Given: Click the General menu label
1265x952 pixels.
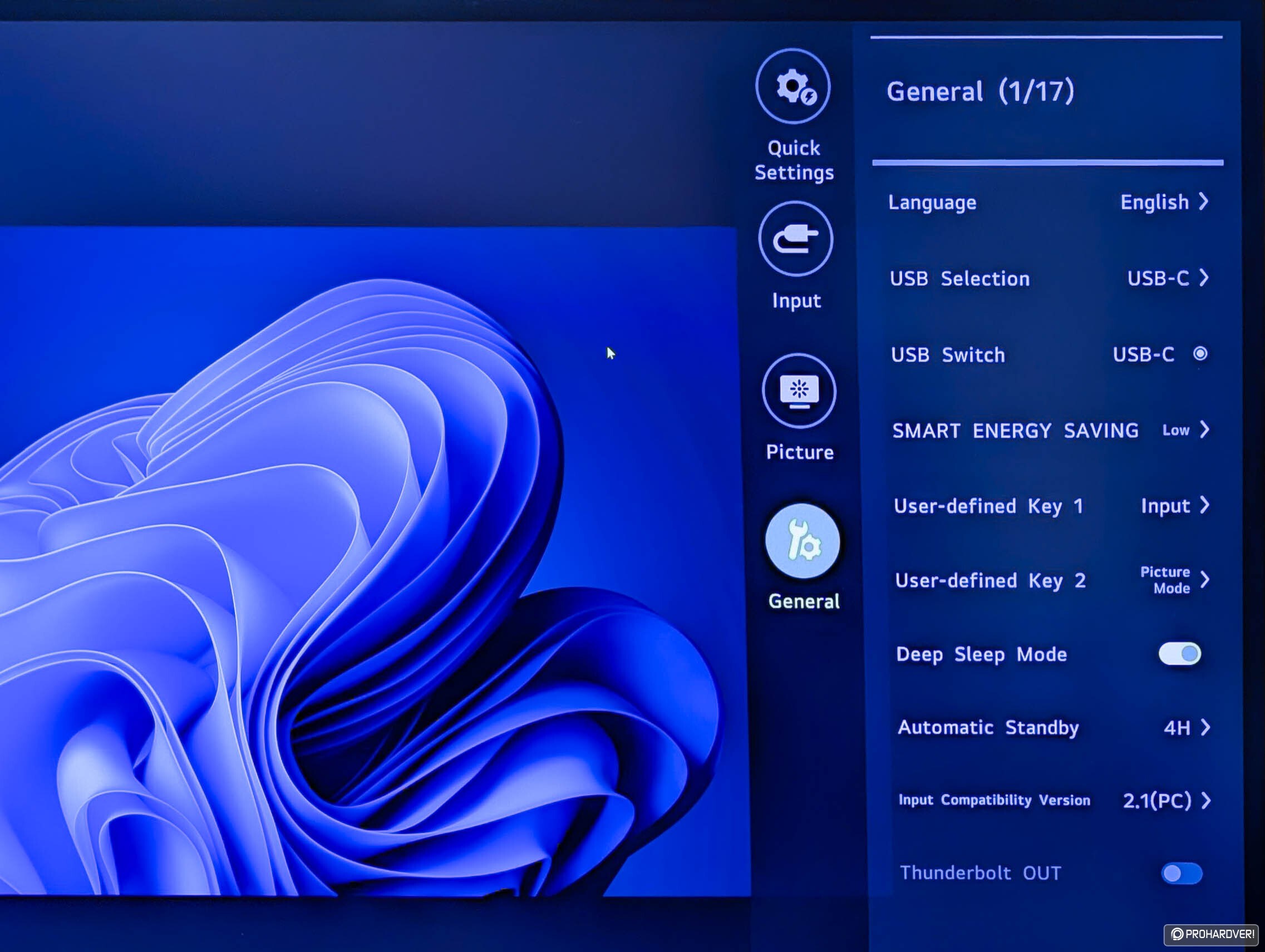Looking at the screenshot, I should 804,601.
